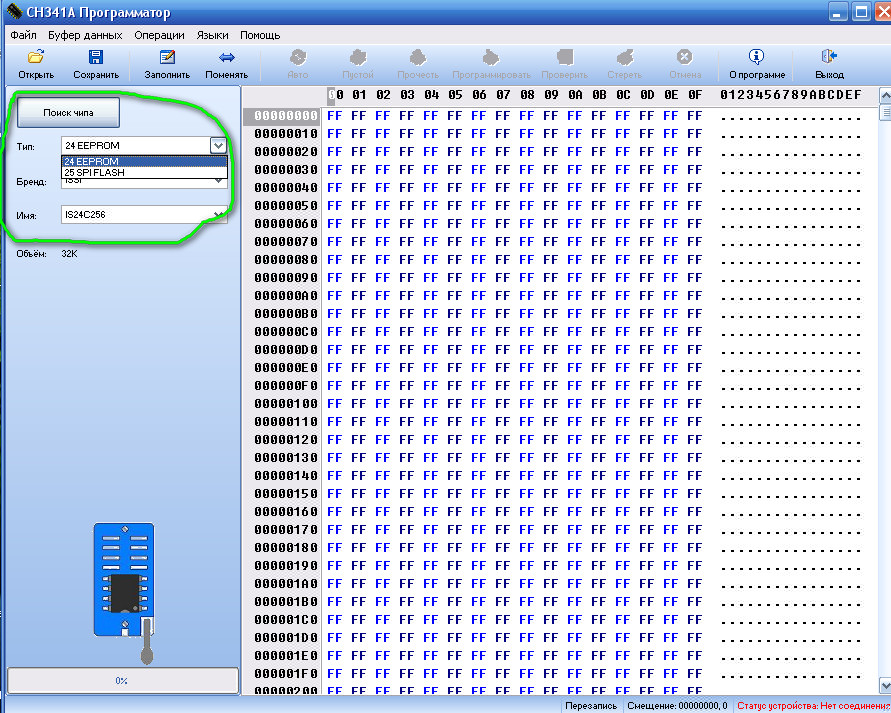The height and width of the screenshot is (713, 891).
Task: Select address row 00000010
Action: 285,134
